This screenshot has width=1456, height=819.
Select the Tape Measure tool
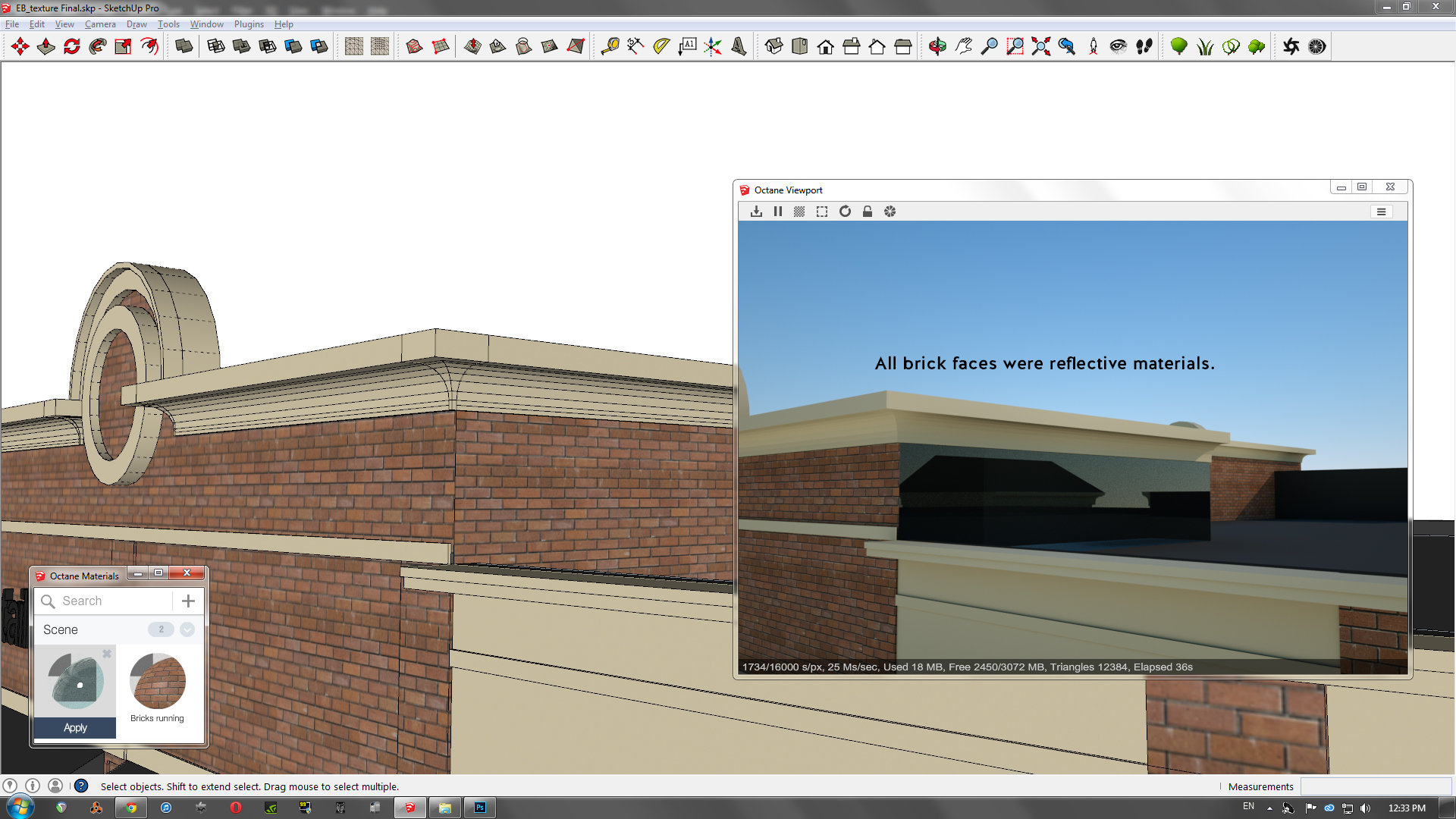[x=610, y=46]
